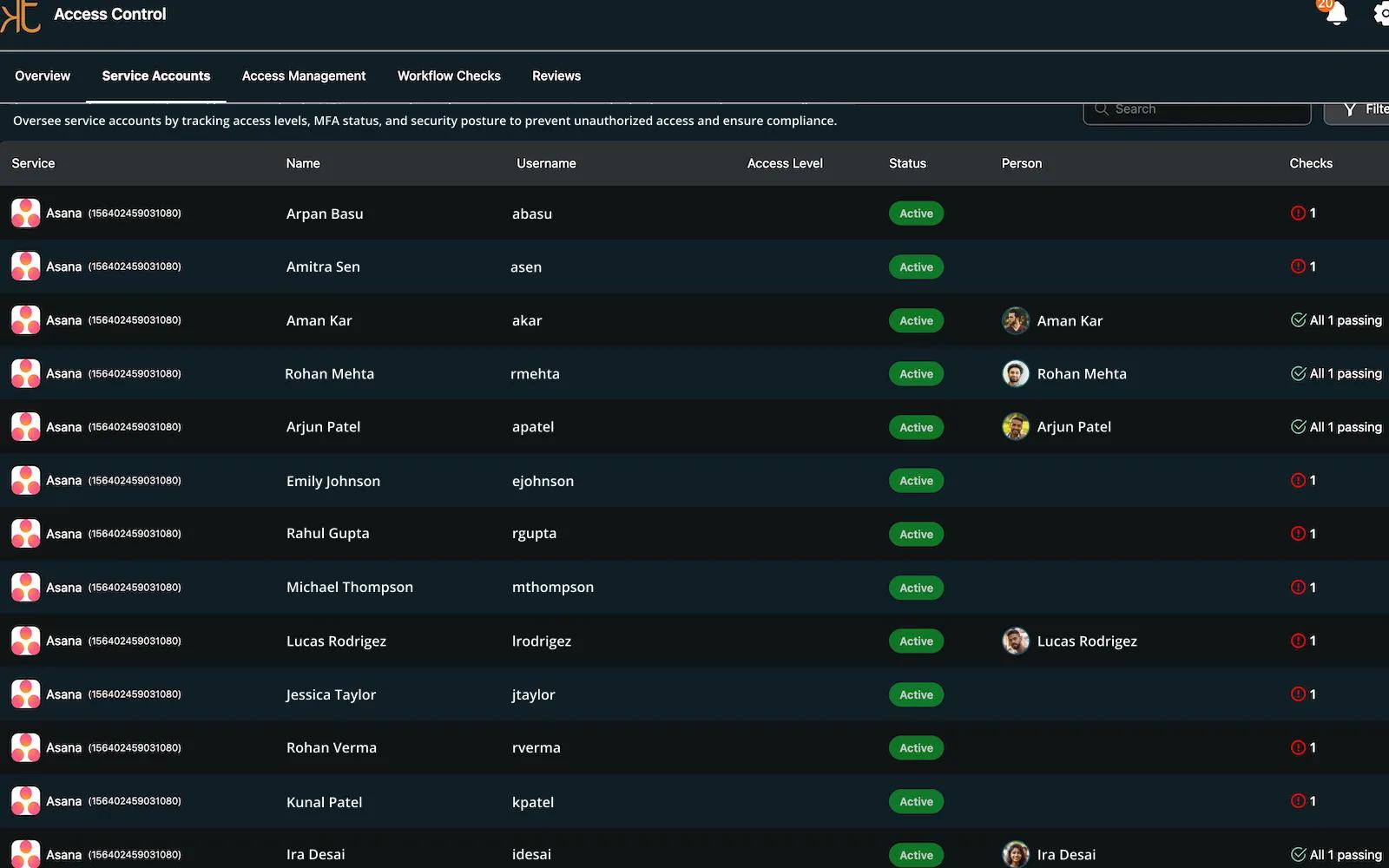Click failing check alert for Amitra Sen
Viewport: 1389px width, 868px height.
pos(1299,266)
